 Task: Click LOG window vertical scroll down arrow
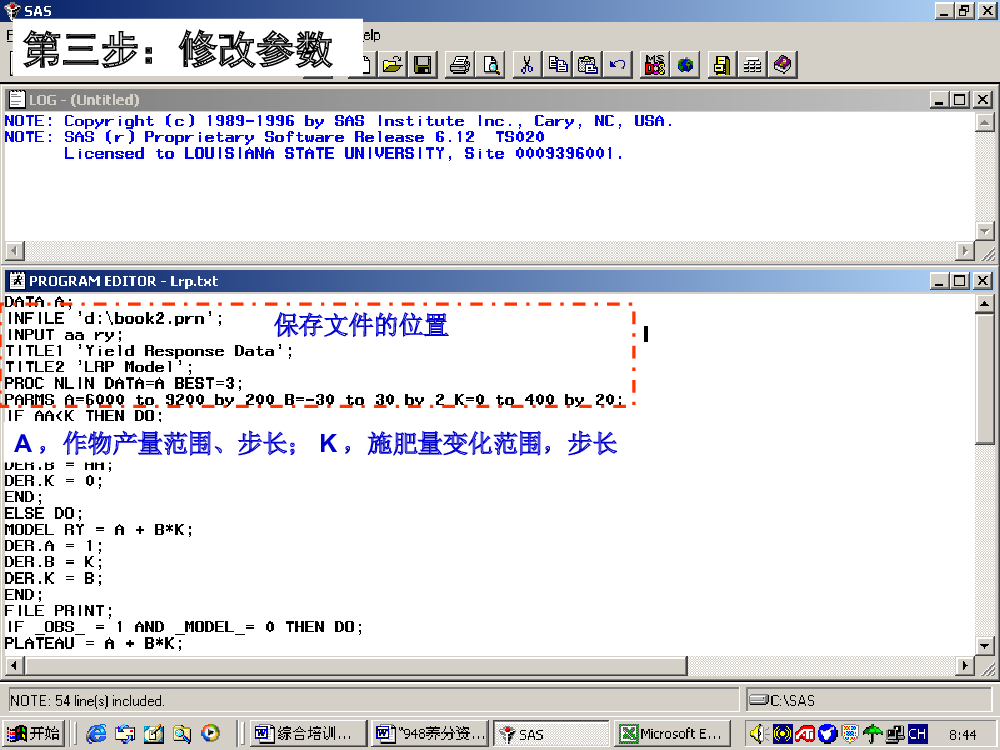[x=985, y=230]
